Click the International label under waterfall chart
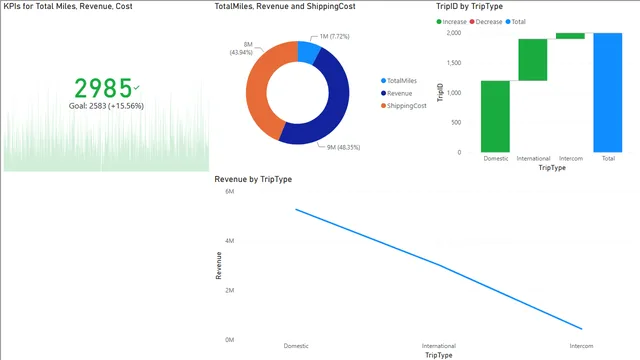 pos(533,158)
